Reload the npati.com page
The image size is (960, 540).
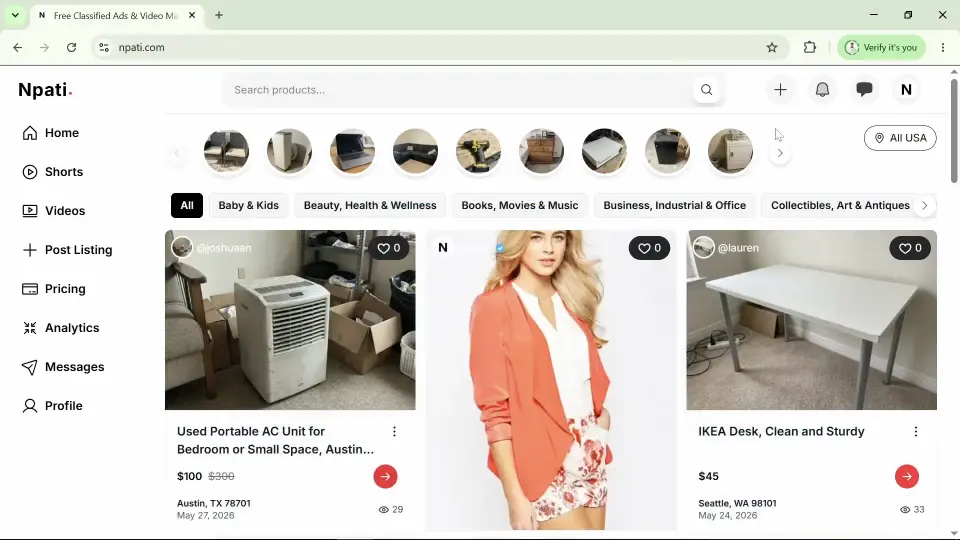[71, 47]
